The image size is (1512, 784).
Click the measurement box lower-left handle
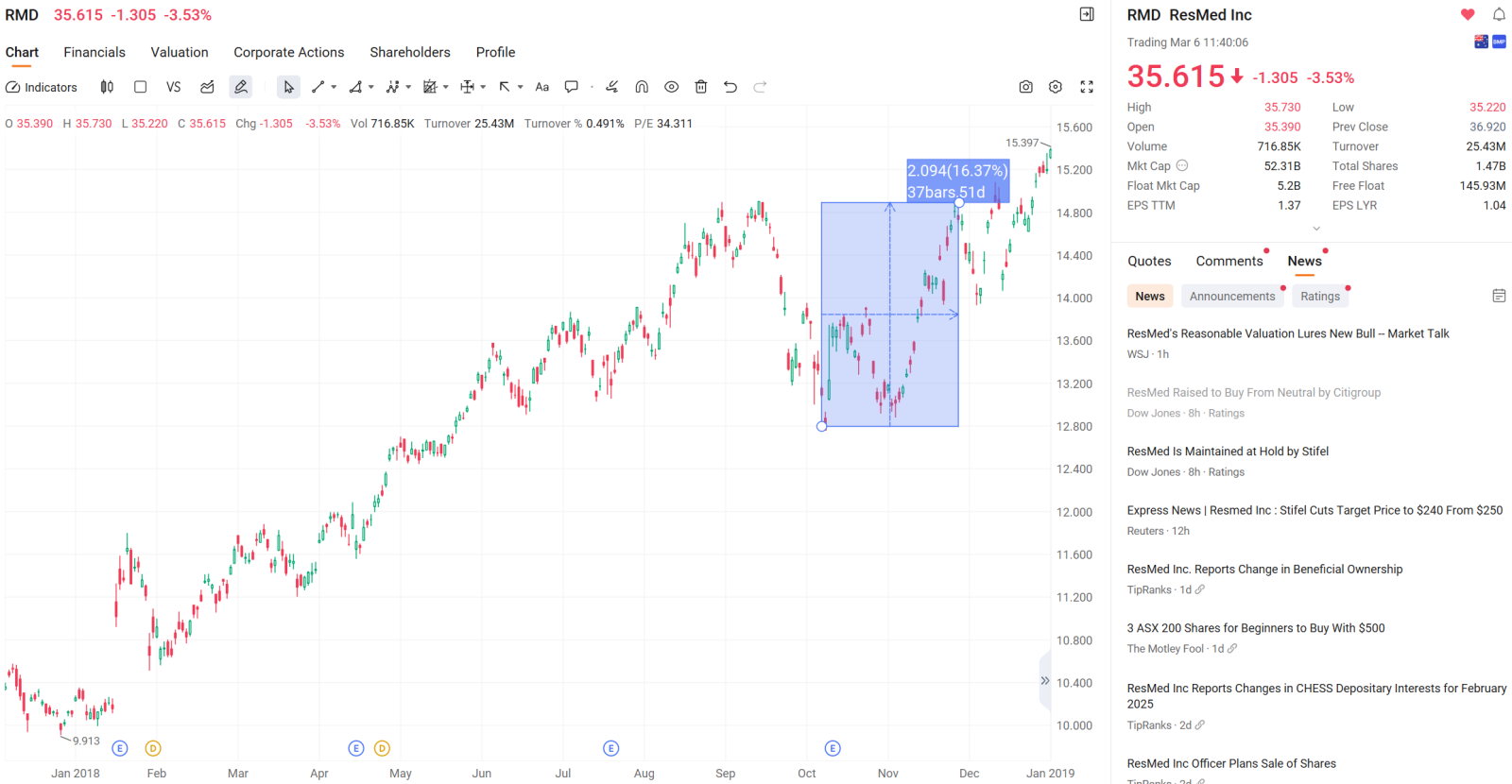tap(821, 426)
